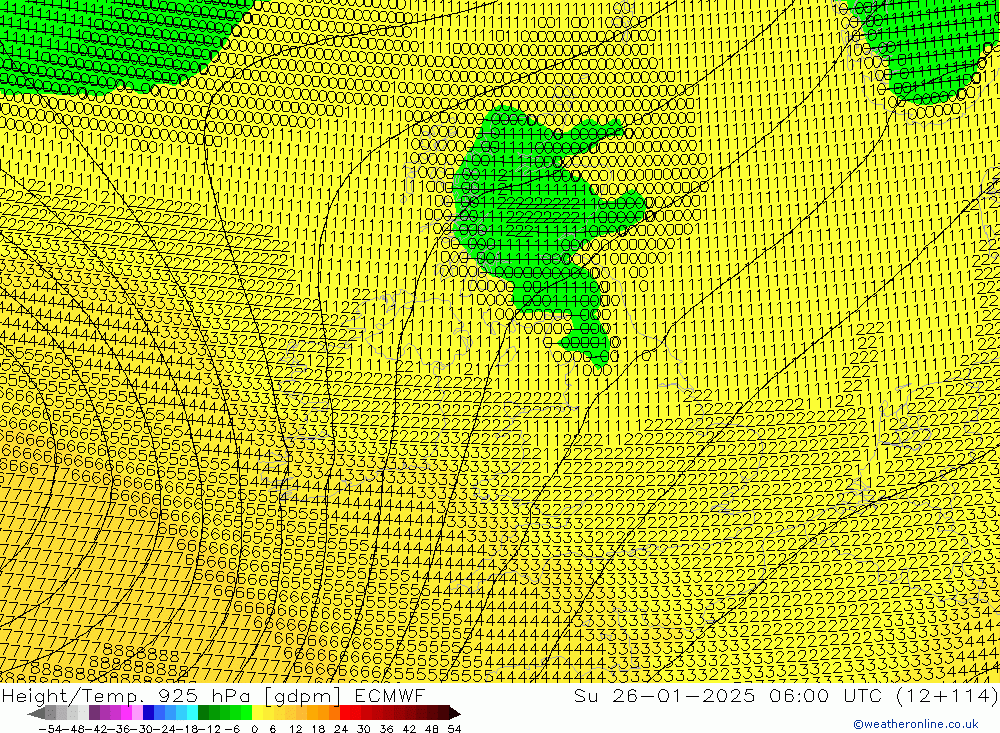
Task: Click the "ECMWF" model label
Action: tap(390, 695)
